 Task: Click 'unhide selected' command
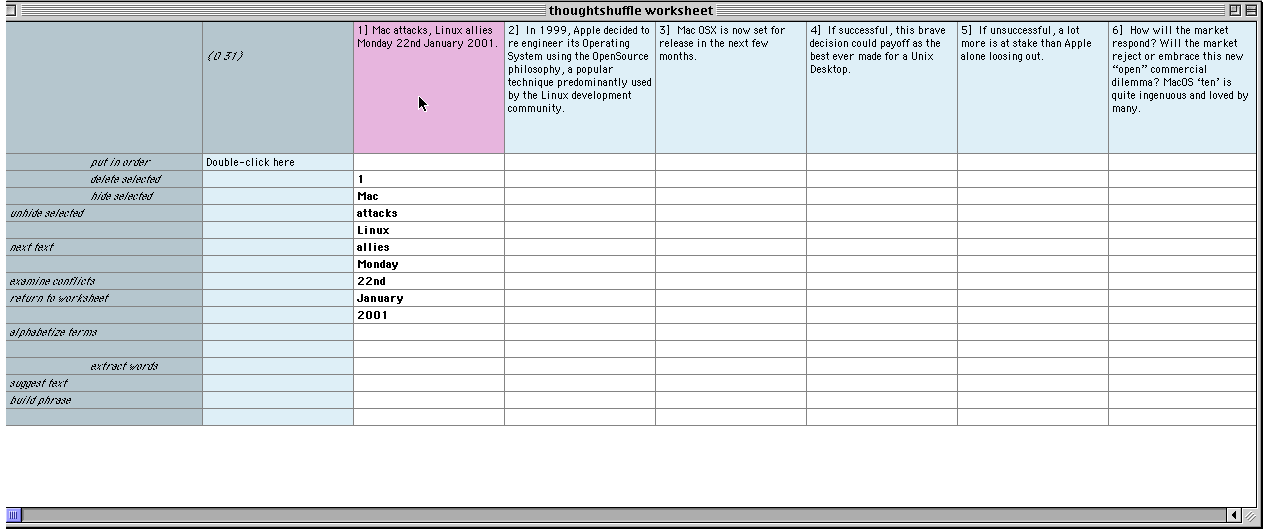[x=47, y=213]
